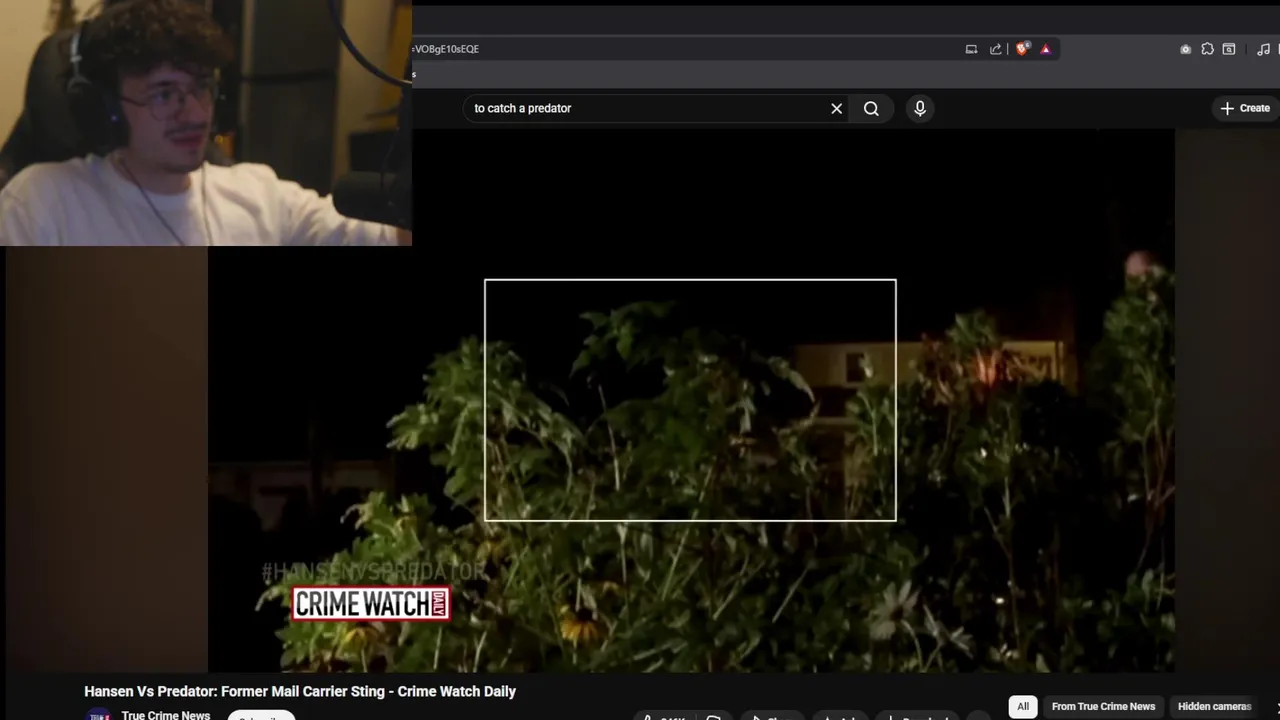Click the video player to pause playback
Image resolution: width=1280 pixels, height=720 pixels.
(x=691, y=400)
